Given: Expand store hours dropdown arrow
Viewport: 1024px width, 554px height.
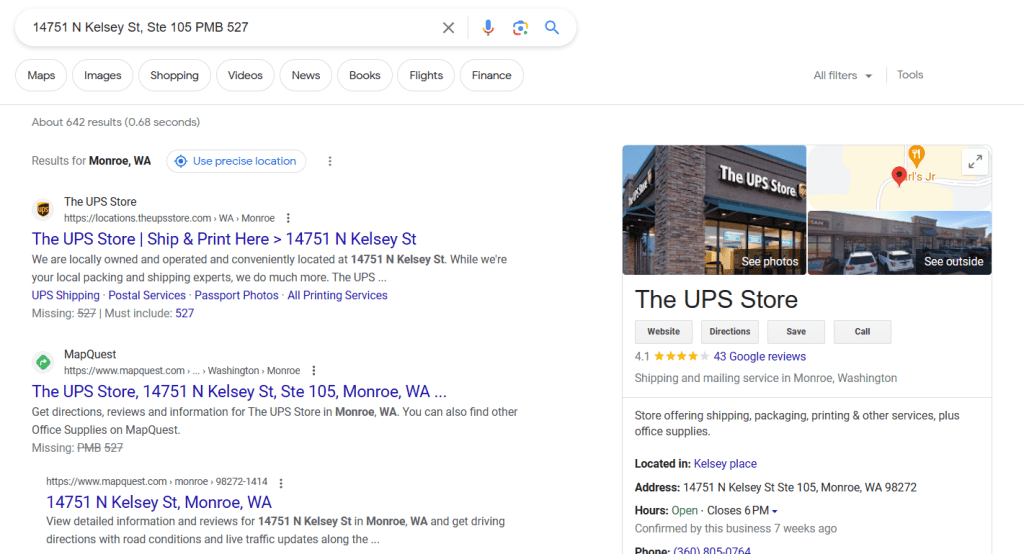Looking at the screenshot, I should tap(775, 511).
